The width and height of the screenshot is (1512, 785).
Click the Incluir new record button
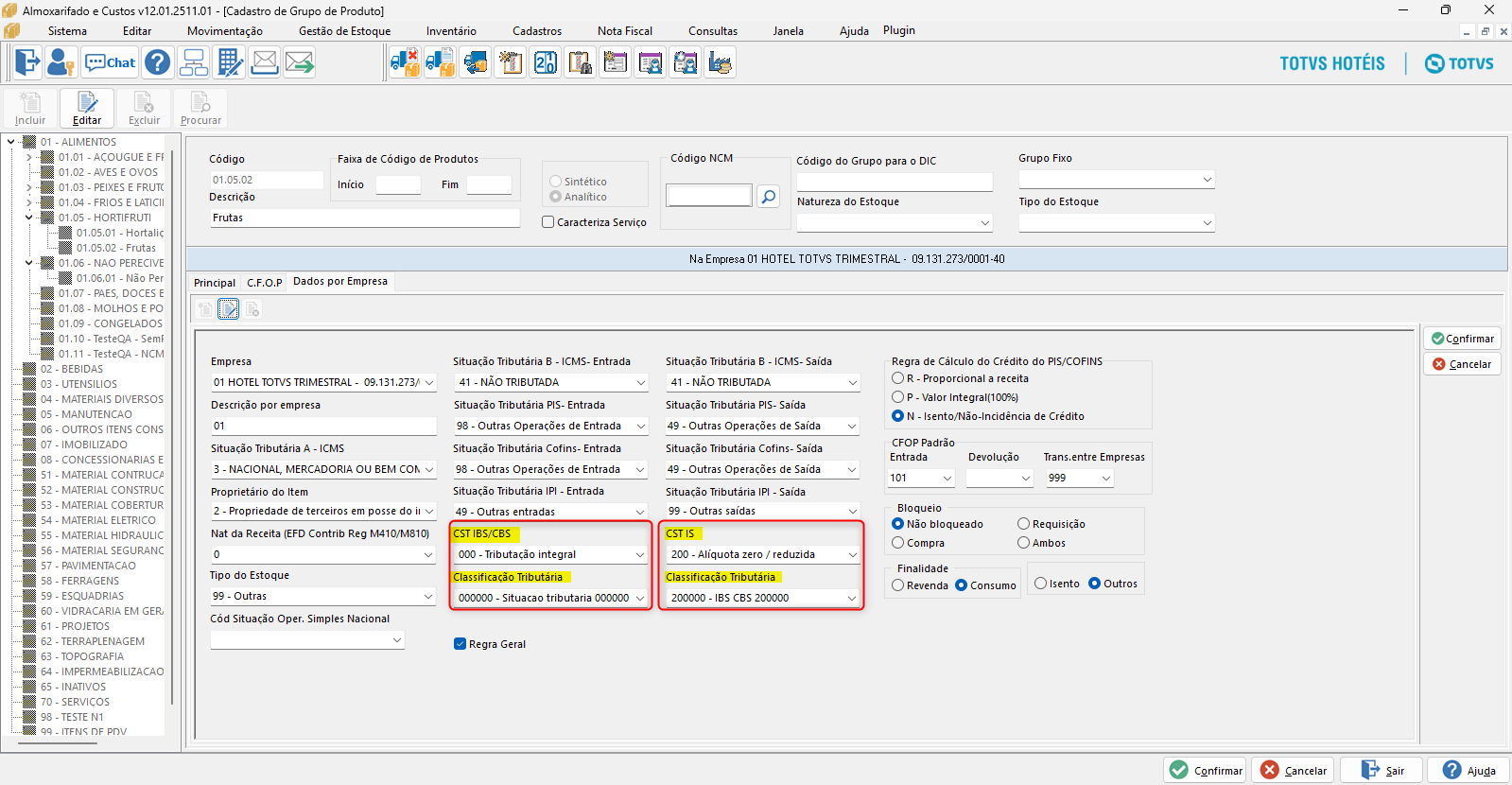(30, 108)
